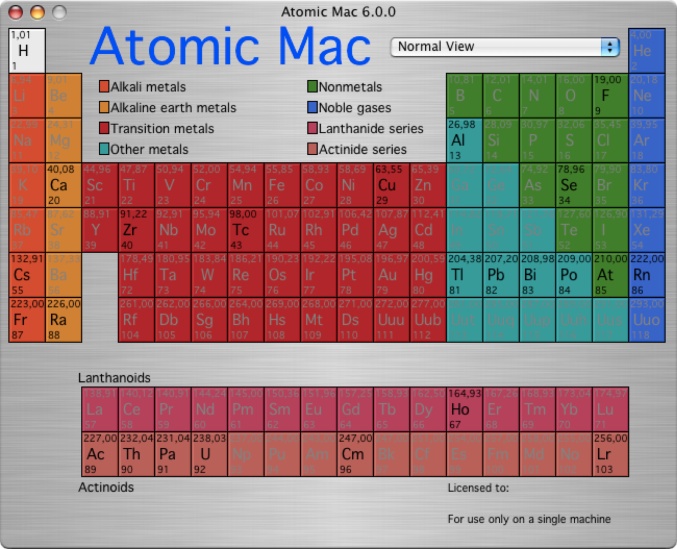
Task: Select the Lead (Pb) element cell
Action: (501, 275)
